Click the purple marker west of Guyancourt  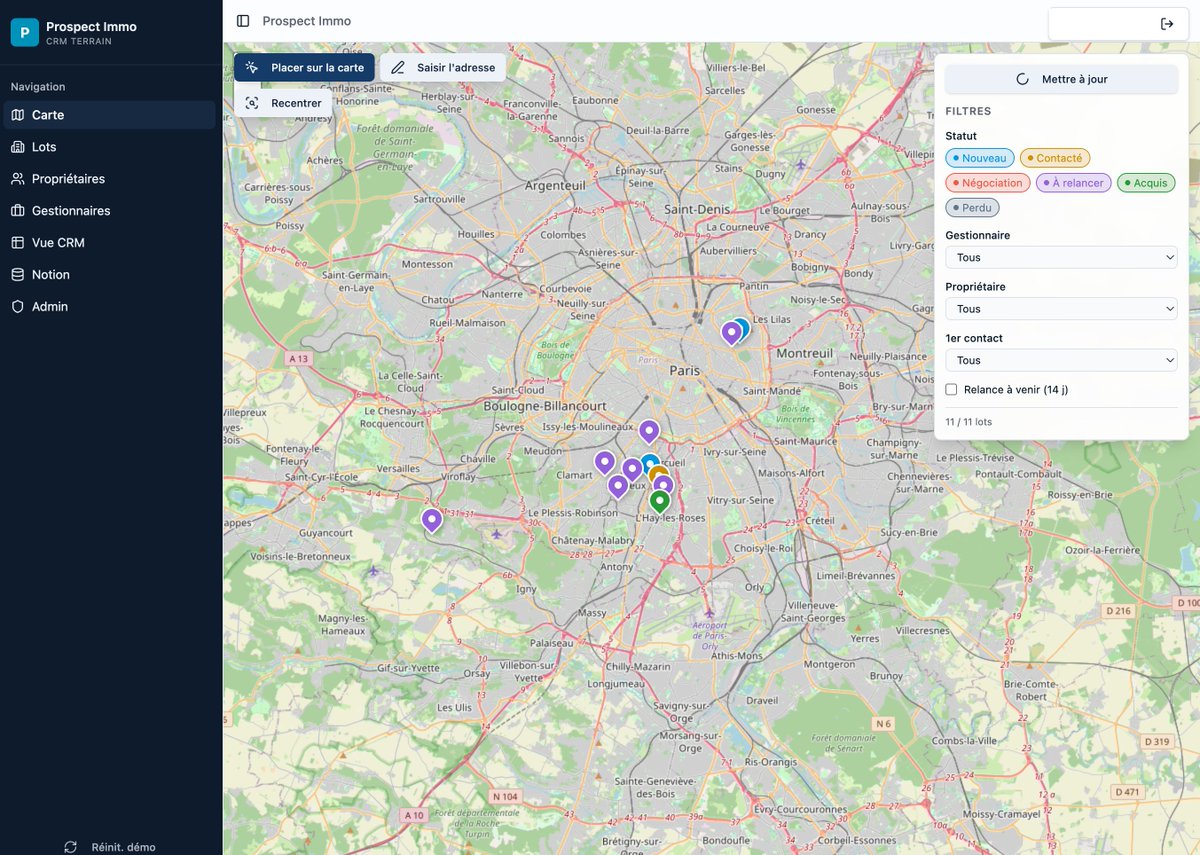coord(431,520)
